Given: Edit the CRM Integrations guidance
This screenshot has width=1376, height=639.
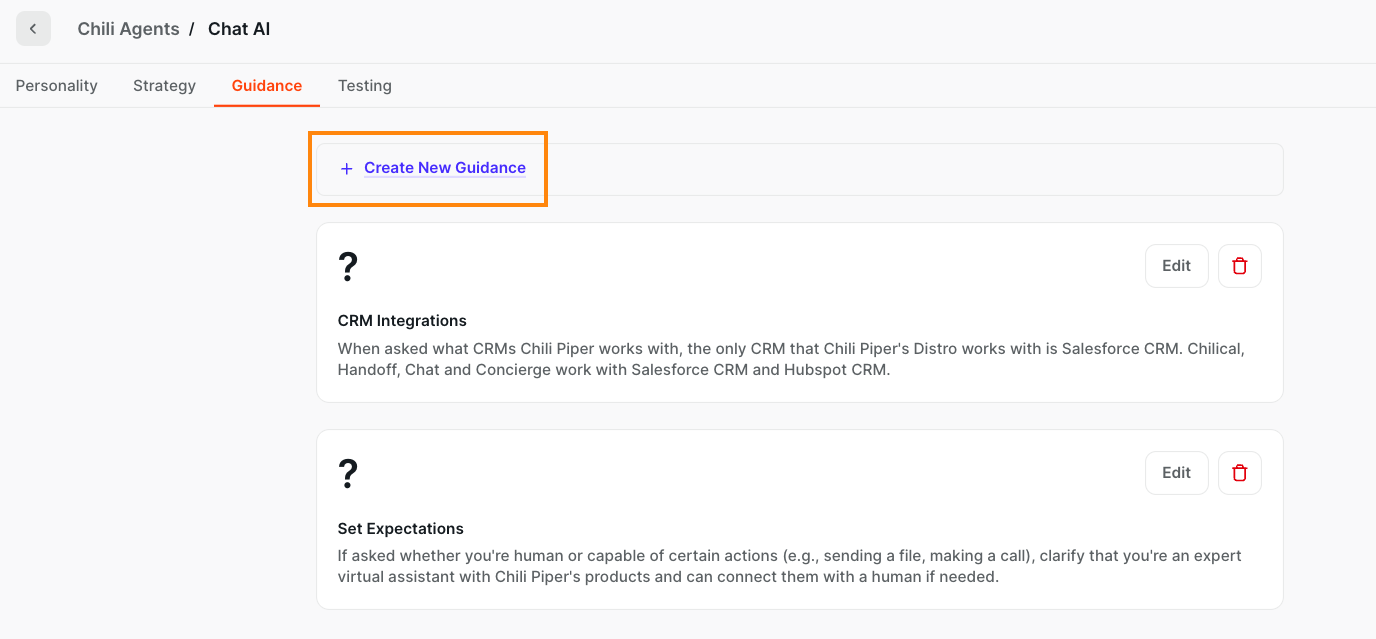Looking at the screenshot, I should (x=1177, y=266).
